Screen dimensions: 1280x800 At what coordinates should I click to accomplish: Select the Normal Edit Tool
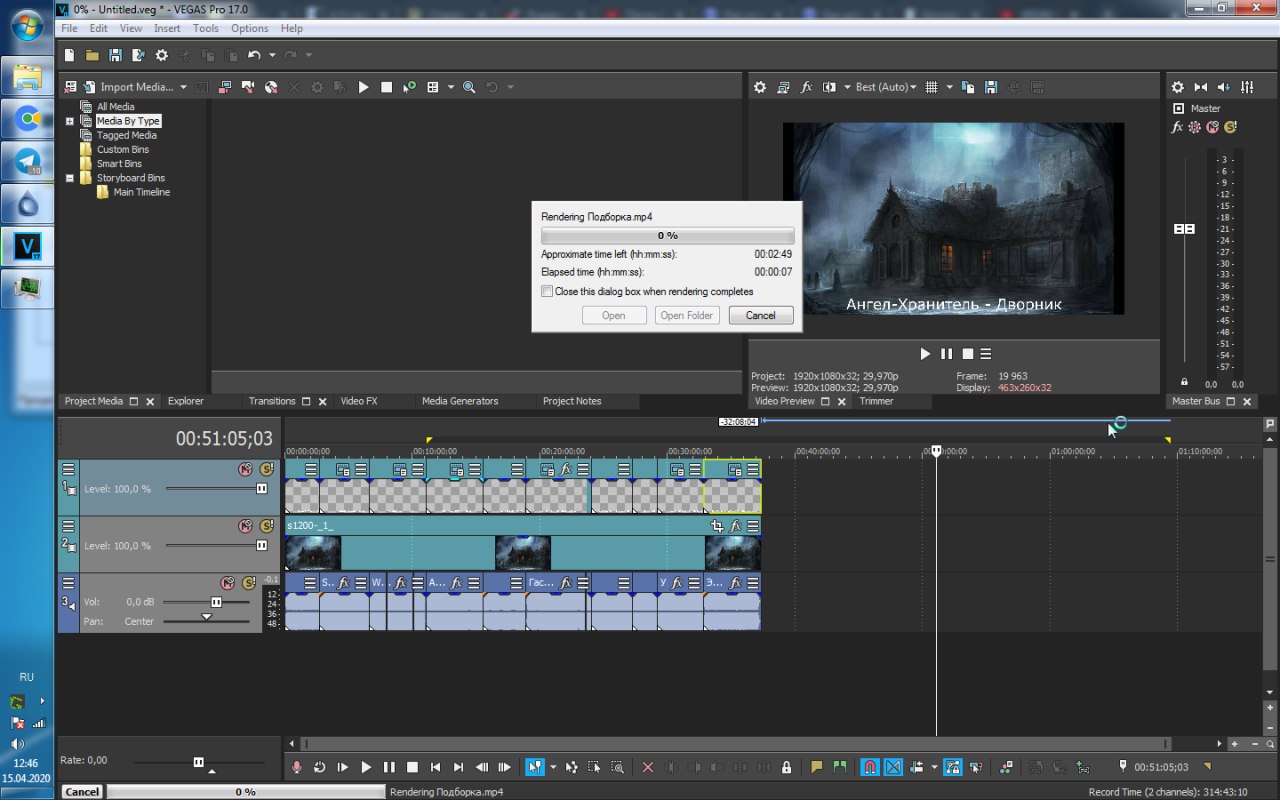(534, 767)
